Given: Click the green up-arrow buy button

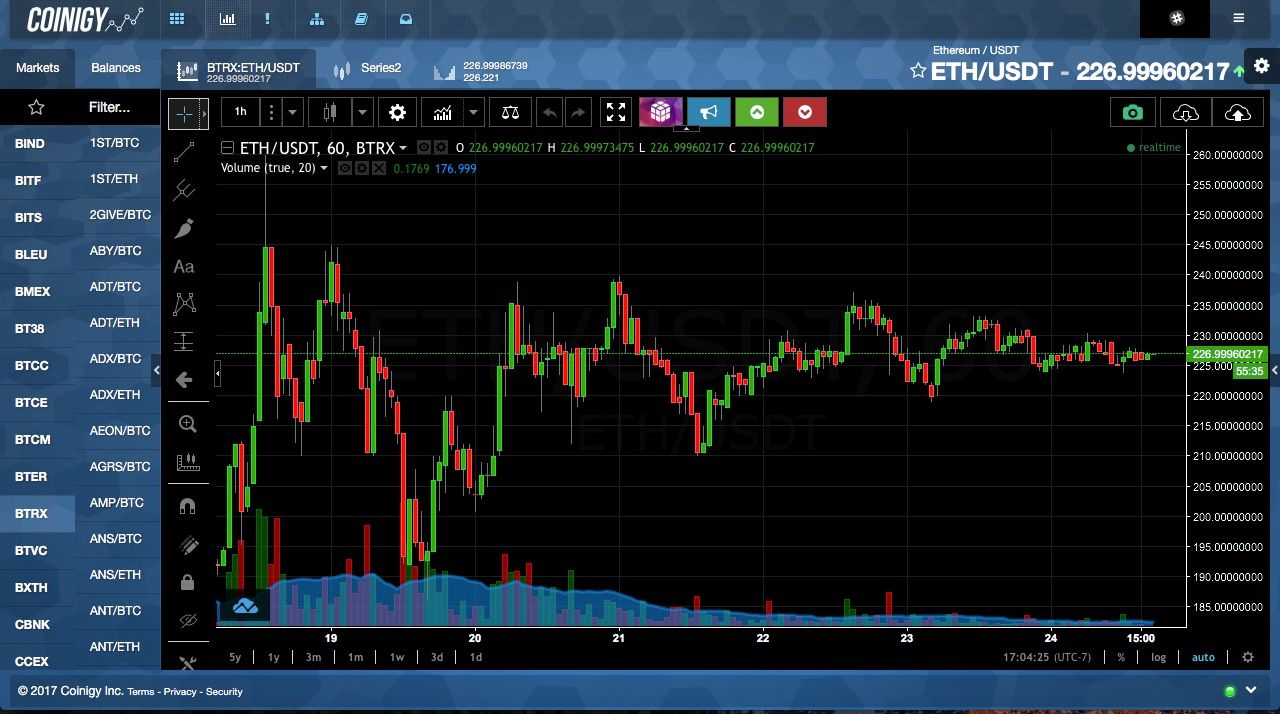Looking at the screenshot, I should point(757,112).
